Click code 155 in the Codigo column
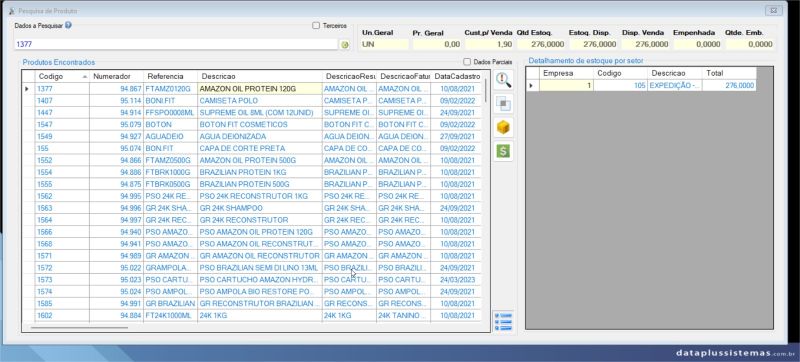The height and width of the screenshot is (362, 800). click(x=62, y=148)
